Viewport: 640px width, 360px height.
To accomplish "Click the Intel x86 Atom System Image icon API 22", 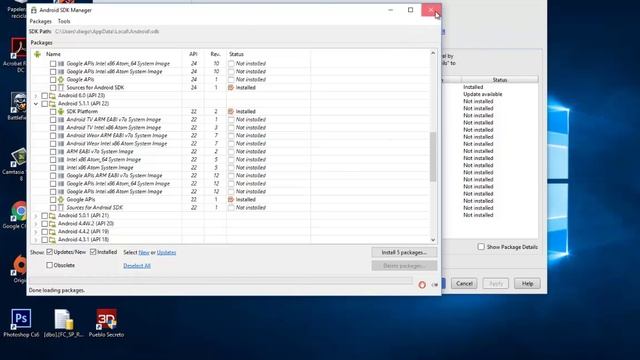I will (x=61, y=168).
